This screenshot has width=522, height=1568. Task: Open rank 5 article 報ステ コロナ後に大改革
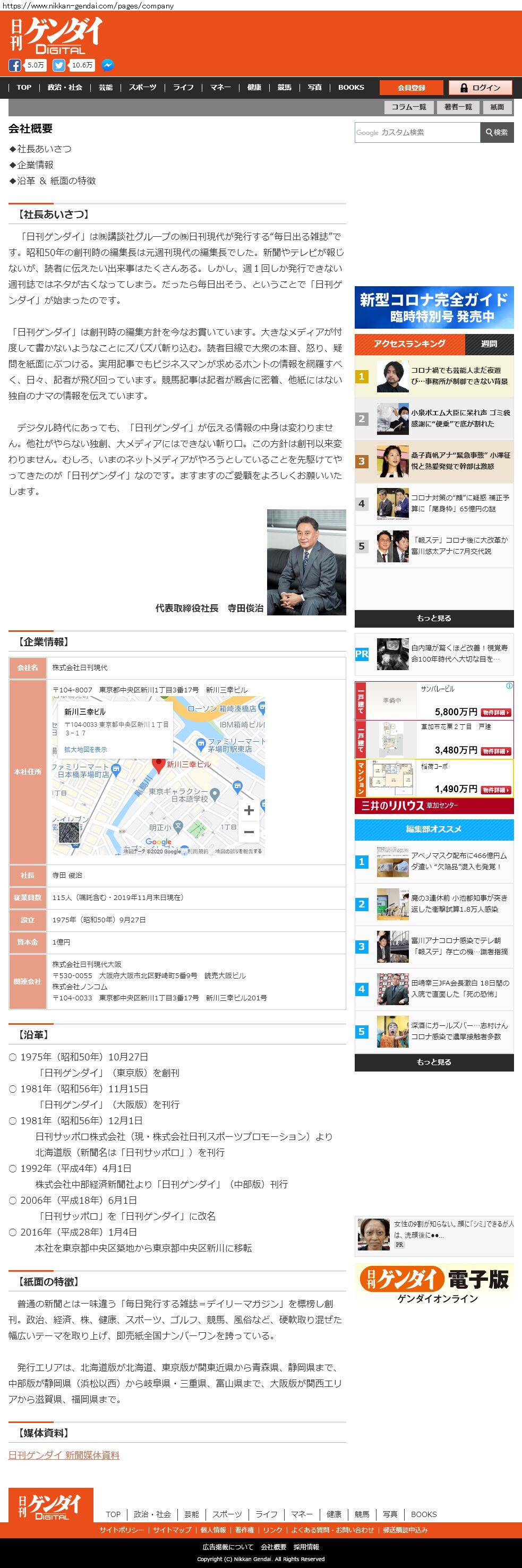pos(434,546)
